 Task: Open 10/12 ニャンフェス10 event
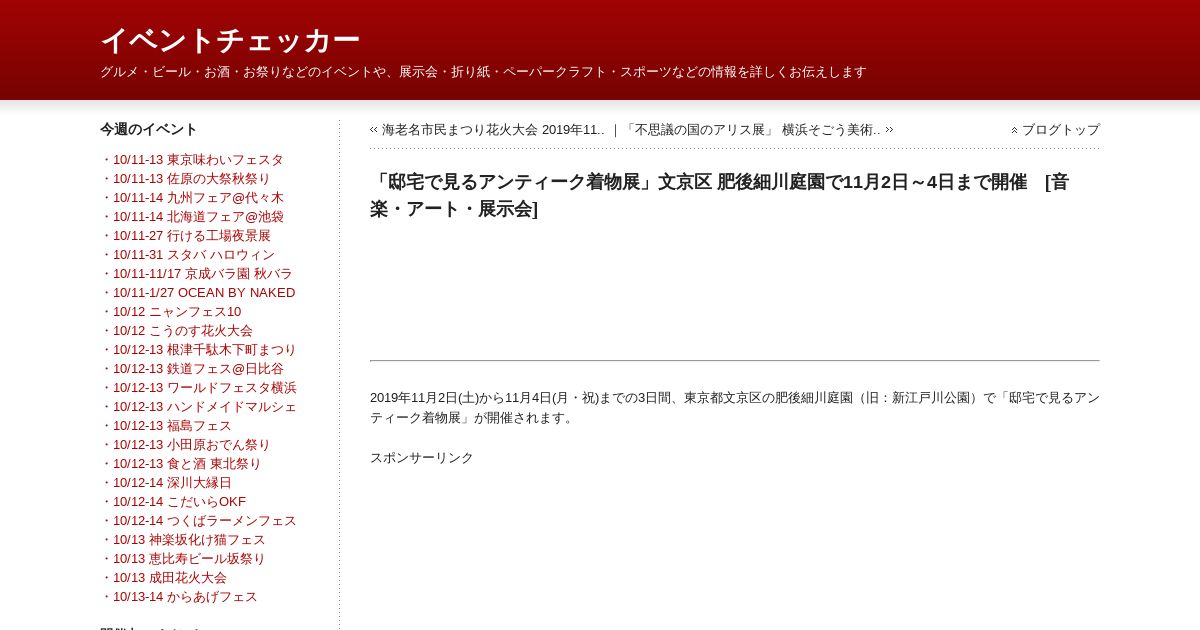(x=177, y=312)
